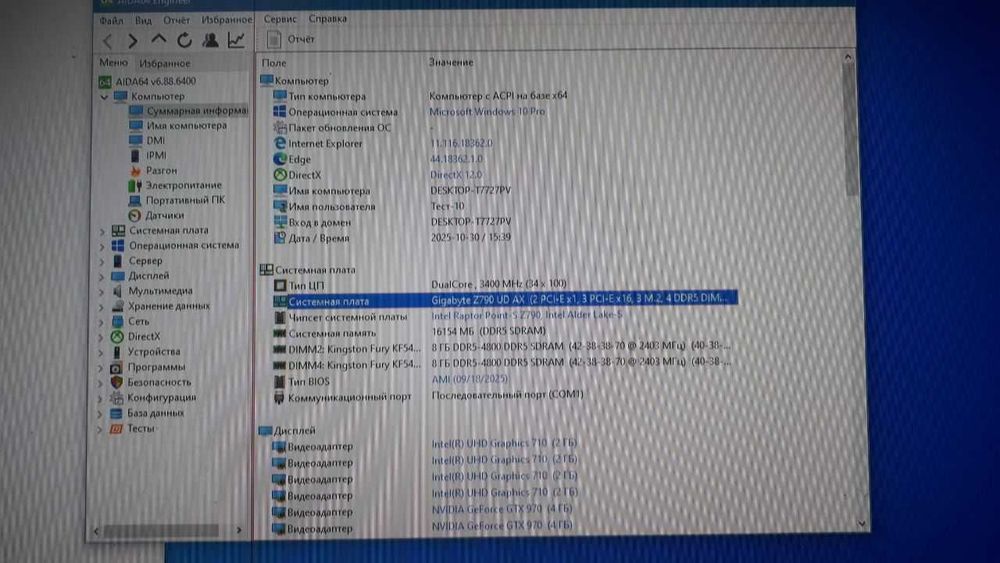
Task: Select the Датчики tree item
Action: click(x=156, y=216)
